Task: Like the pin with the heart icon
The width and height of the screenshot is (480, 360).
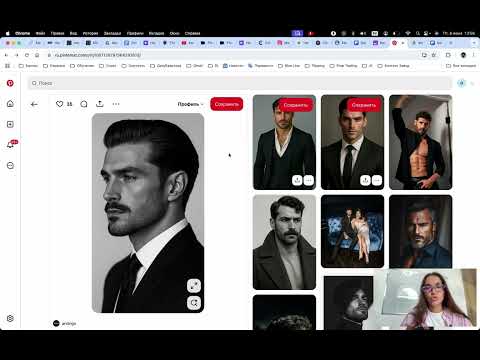Action: point(60,104)
